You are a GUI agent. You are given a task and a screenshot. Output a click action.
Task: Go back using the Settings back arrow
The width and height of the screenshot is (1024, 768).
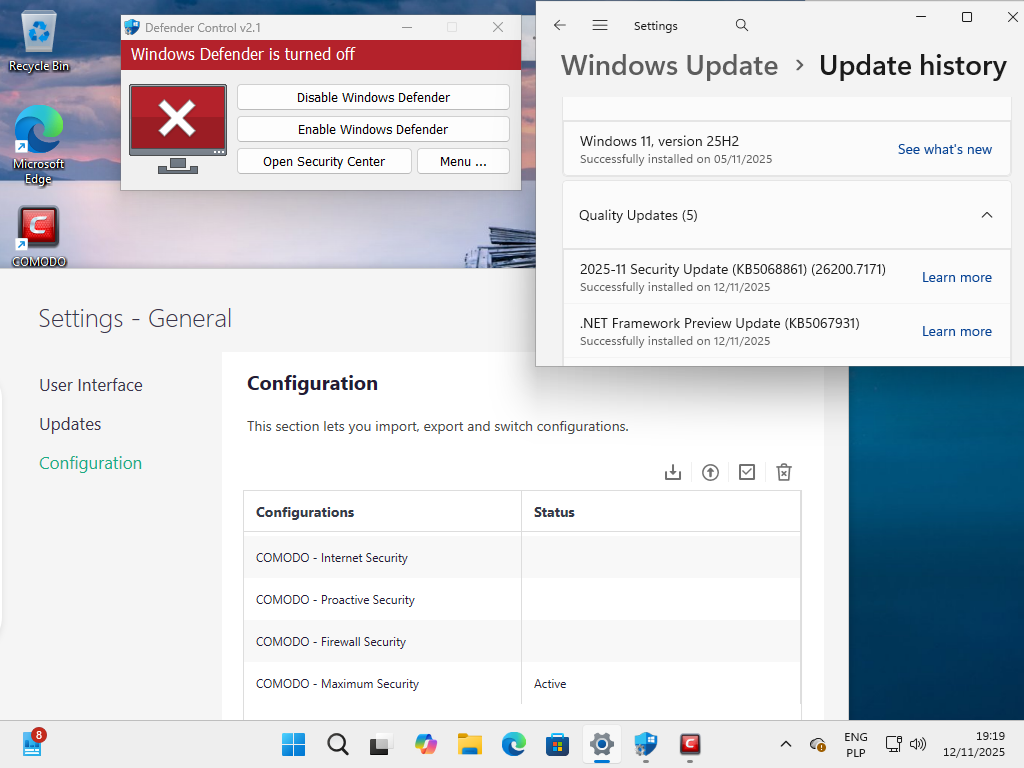click(560, 25)
